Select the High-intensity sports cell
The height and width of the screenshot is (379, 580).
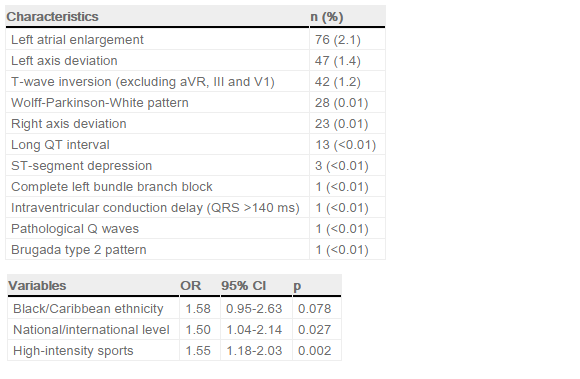point(93,351)
